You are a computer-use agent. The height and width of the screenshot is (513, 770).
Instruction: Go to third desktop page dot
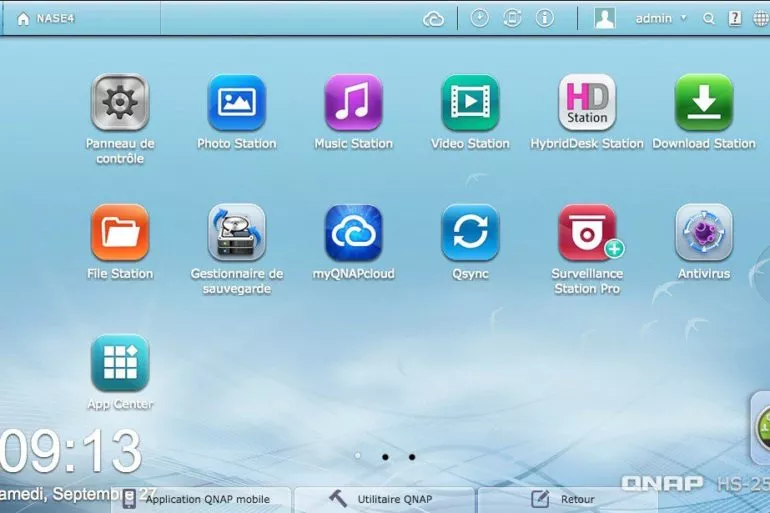[412, 457]
